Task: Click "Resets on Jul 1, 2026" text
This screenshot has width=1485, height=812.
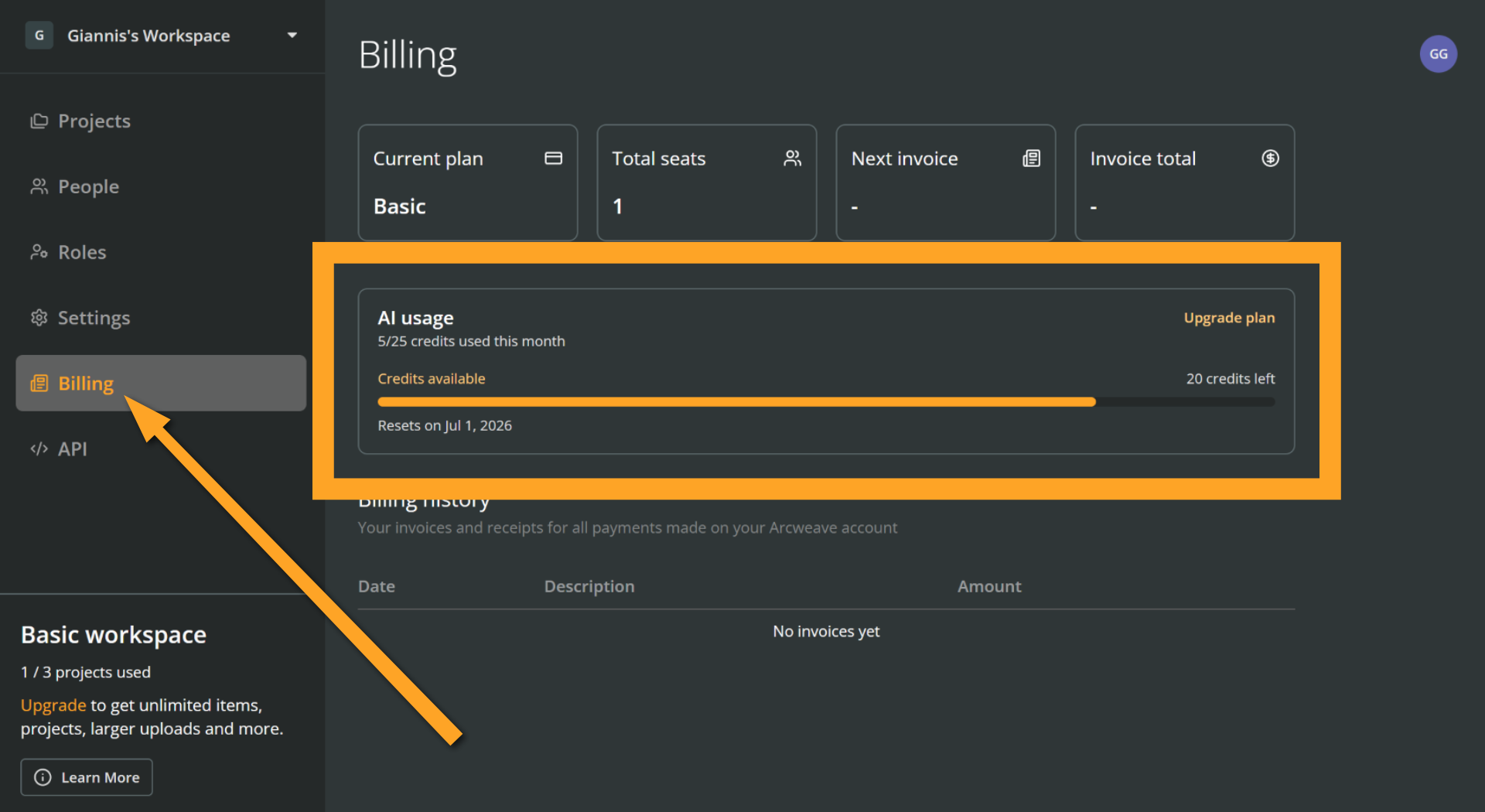Action: 445,425
